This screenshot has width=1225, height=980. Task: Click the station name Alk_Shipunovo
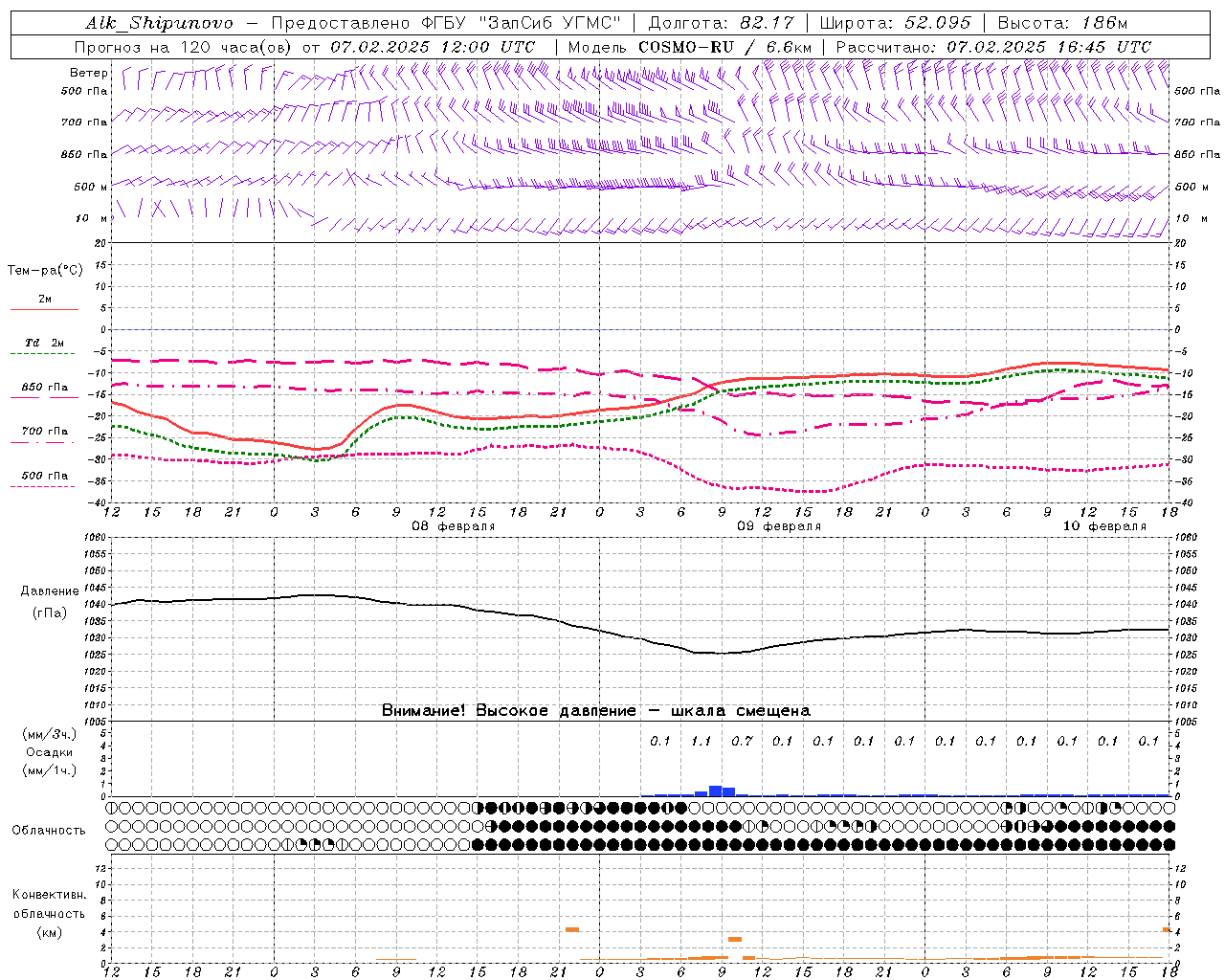pyautogui.click(x=159, y=23)
